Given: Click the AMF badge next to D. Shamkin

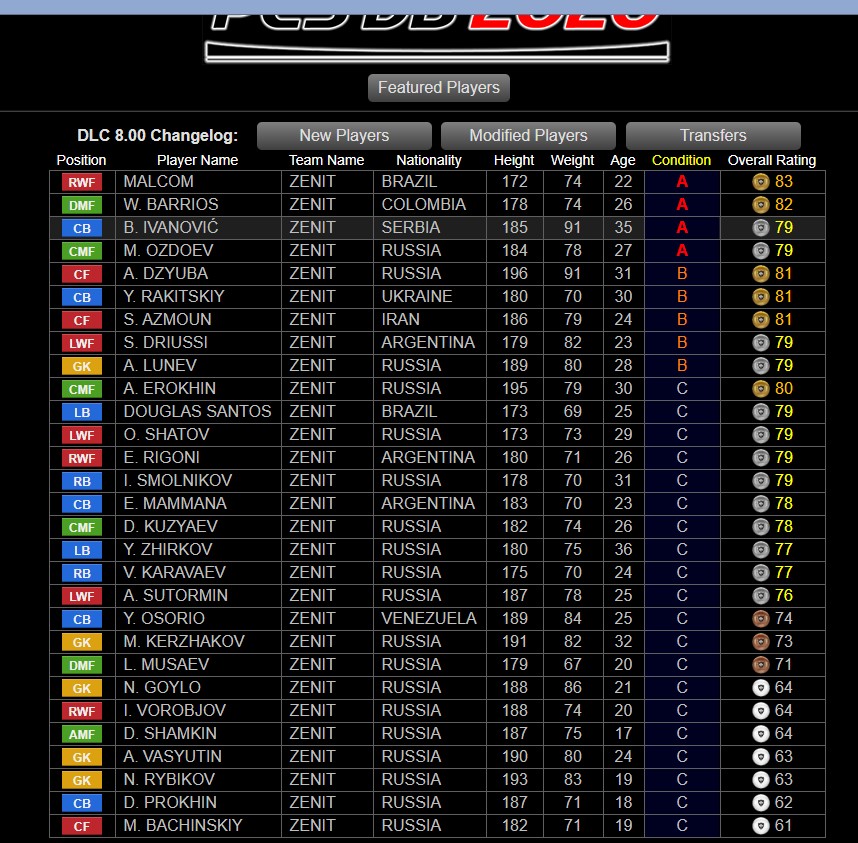Looking at the screenshot, I should [x=82, y=734].
